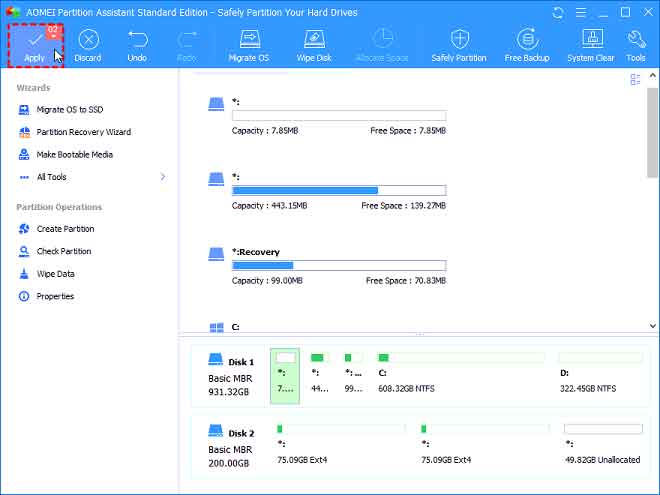
Task: Start Make Bootable Media wizard
Action: (66, 154)
